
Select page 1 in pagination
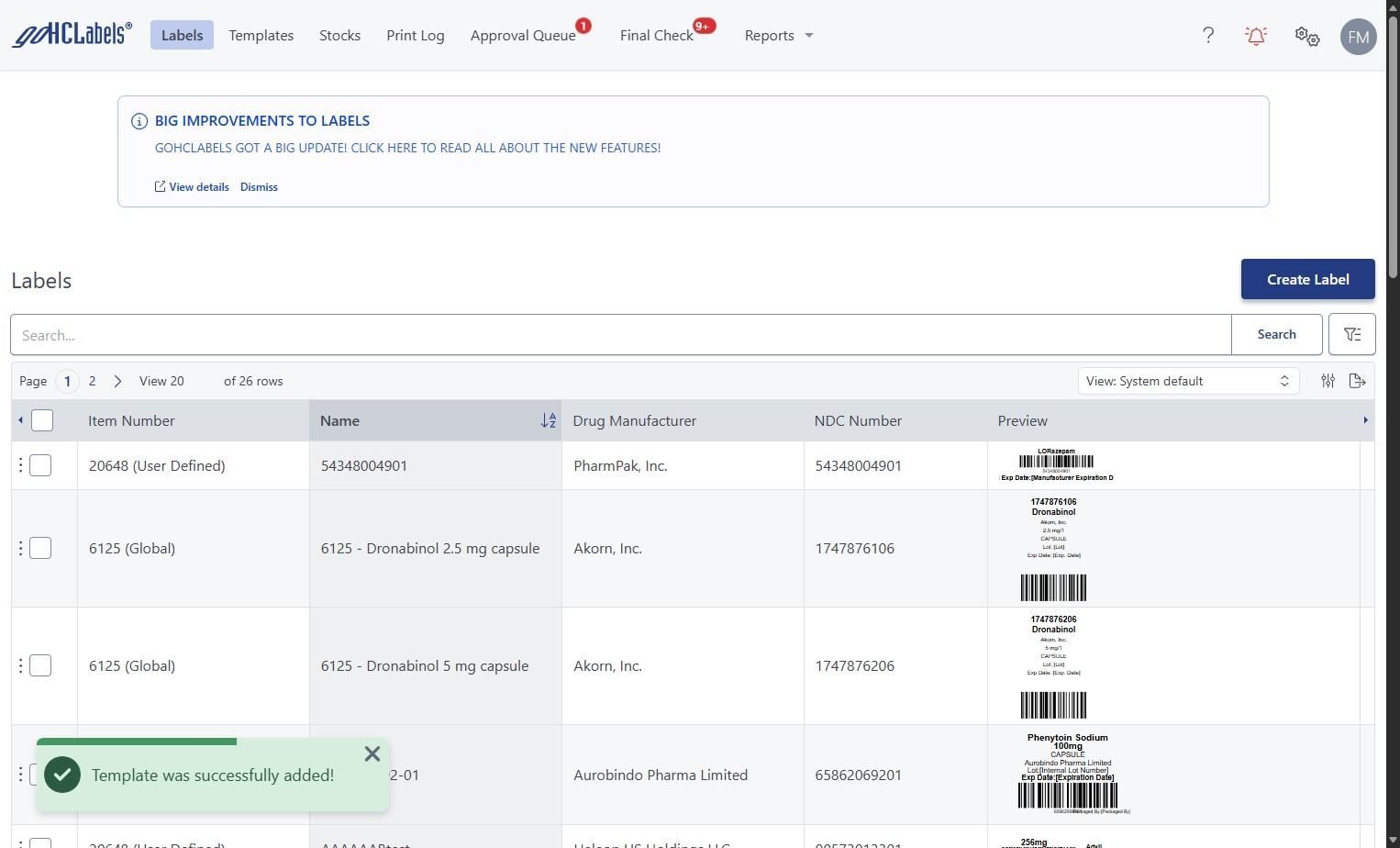point(67,381)
